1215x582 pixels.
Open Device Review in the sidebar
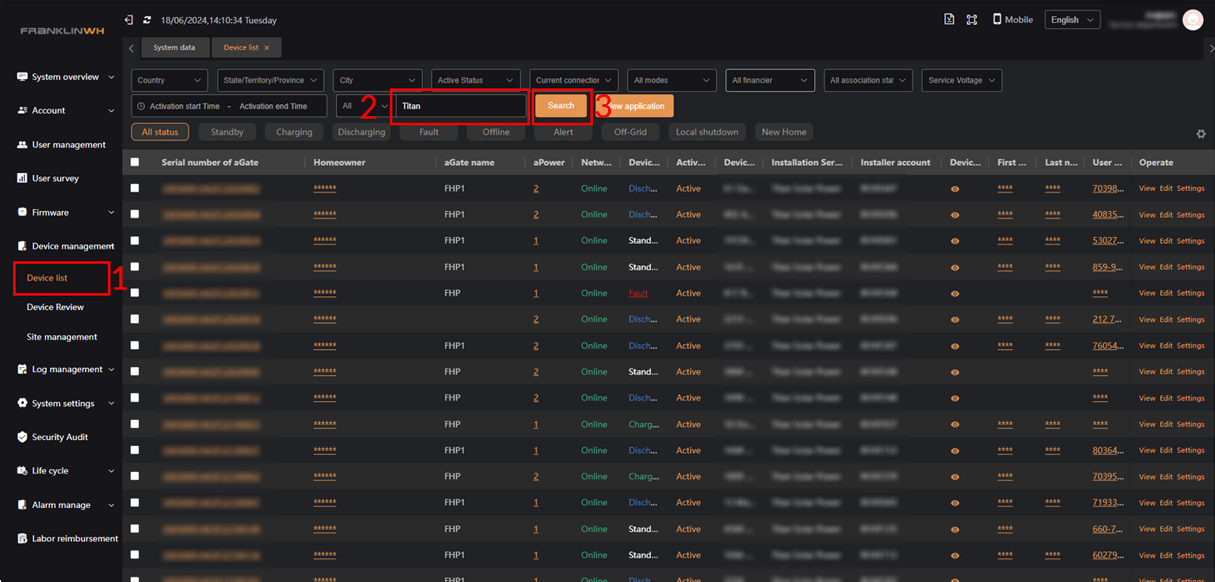tap(55, 307)
